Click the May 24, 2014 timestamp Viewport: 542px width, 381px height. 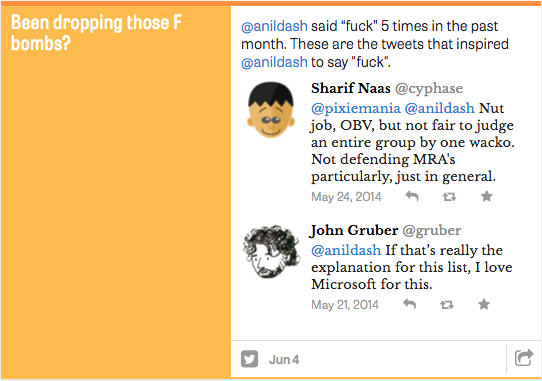346,197
